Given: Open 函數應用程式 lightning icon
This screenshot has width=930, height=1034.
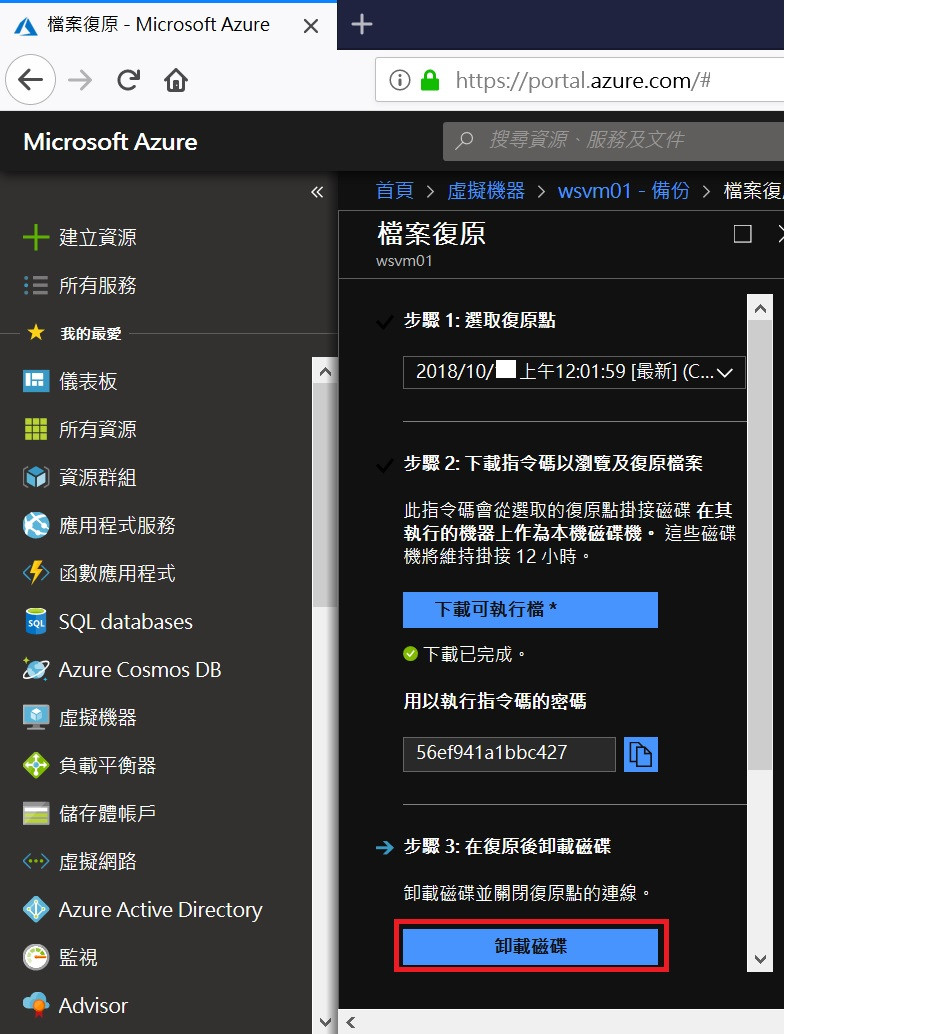Looking at the screenshot, I should pos(36,573).
